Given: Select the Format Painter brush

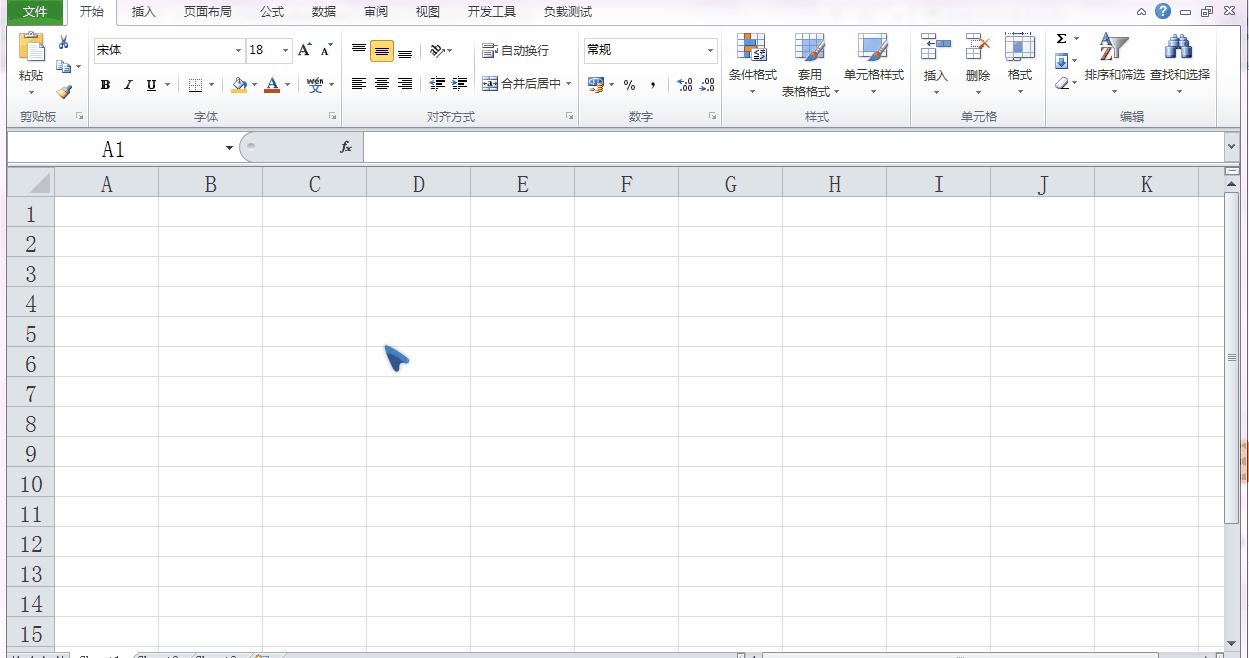Looking at the screenshot, I should pos(64,91).
